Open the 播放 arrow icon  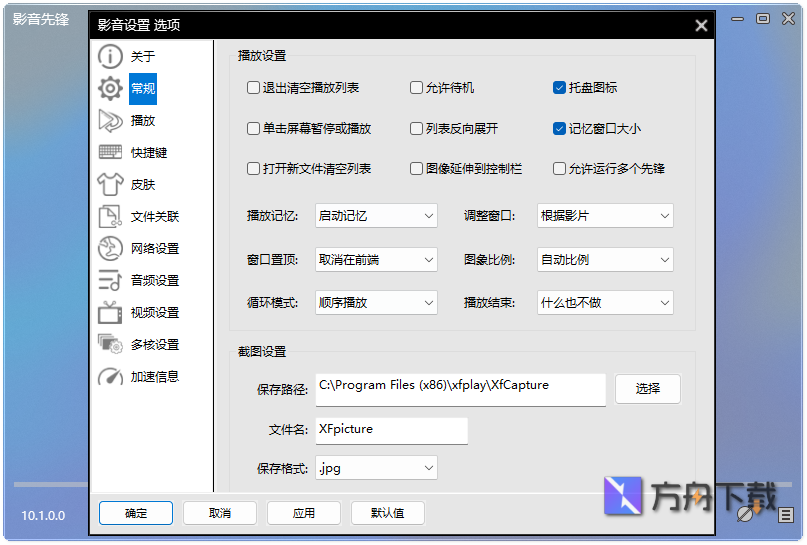coord(110,120)
